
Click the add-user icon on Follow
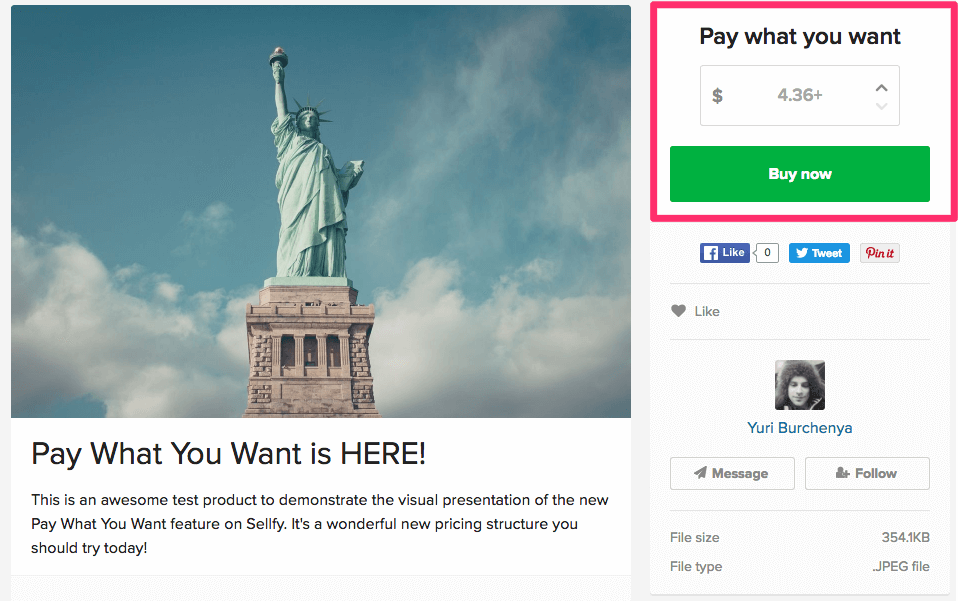(x=843, y=473)
